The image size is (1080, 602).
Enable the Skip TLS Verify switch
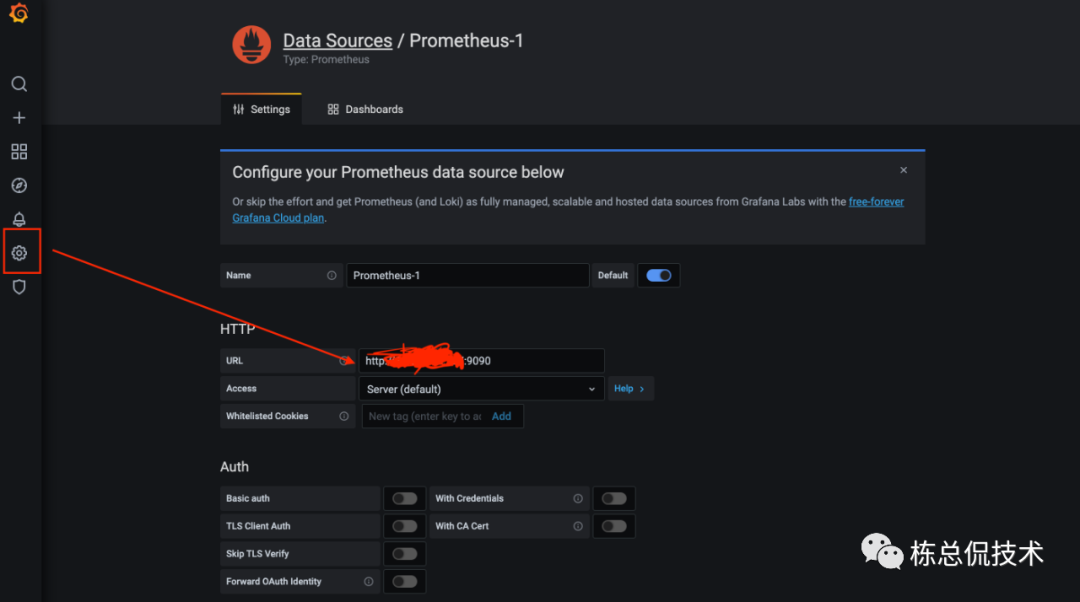(x=404, y=554)
